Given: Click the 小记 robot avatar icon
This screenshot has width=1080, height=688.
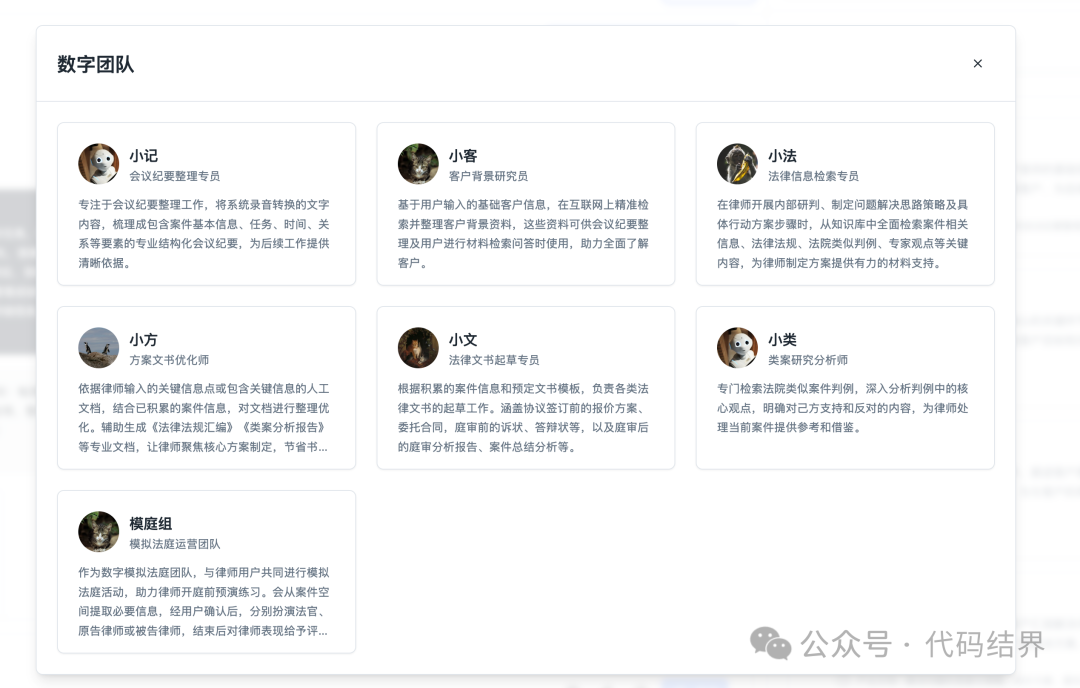Looking at the screenshot, I should pos(99,164).
